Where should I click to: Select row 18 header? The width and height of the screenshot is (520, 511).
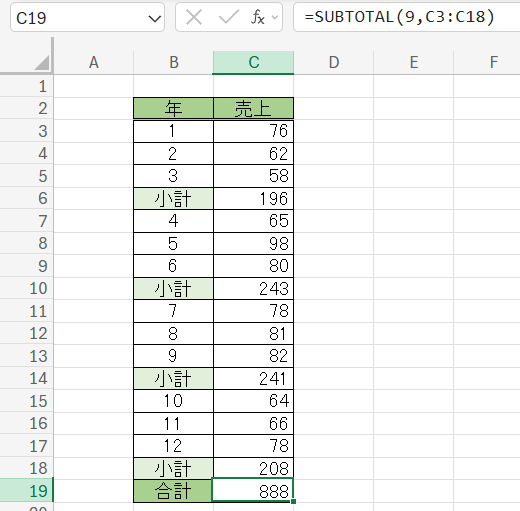[x=27, y=468]
